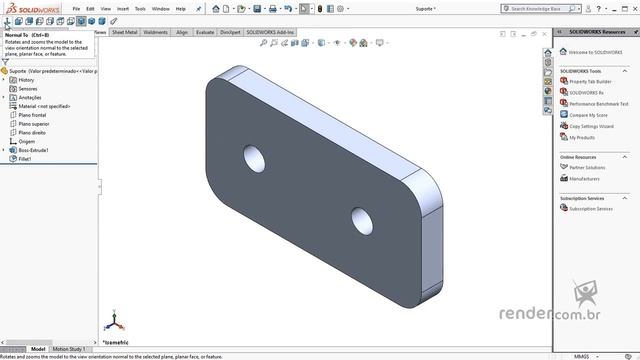Expand the Boss-Extrude1 feature node
The image size is (640, 360).
click(4, 150)
